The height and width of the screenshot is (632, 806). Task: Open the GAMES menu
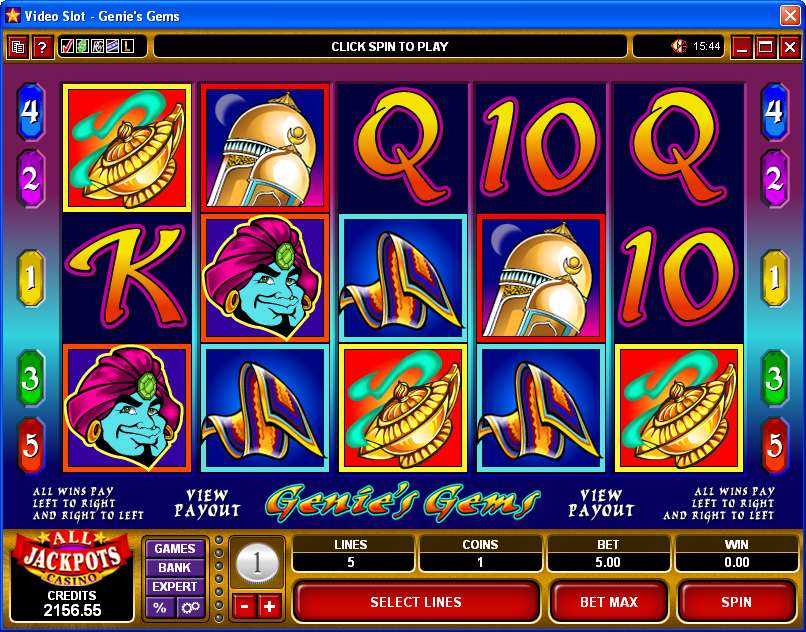(x=175, y=549)
